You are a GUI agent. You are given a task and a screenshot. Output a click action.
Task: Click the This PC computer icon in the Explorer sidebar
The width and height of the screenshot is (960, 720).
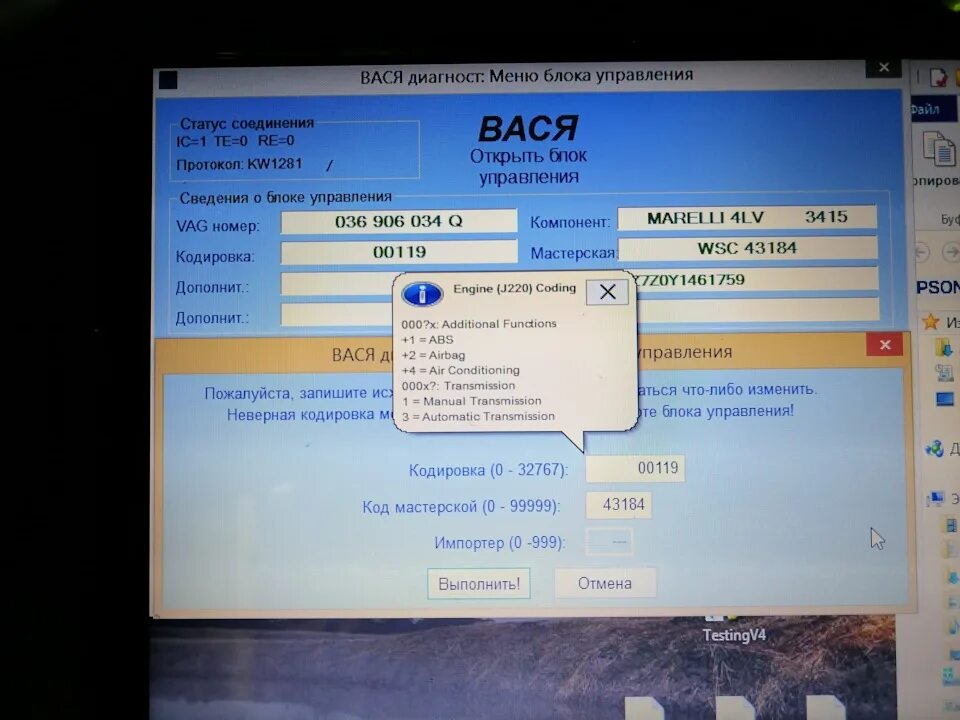tap(935, 499)
